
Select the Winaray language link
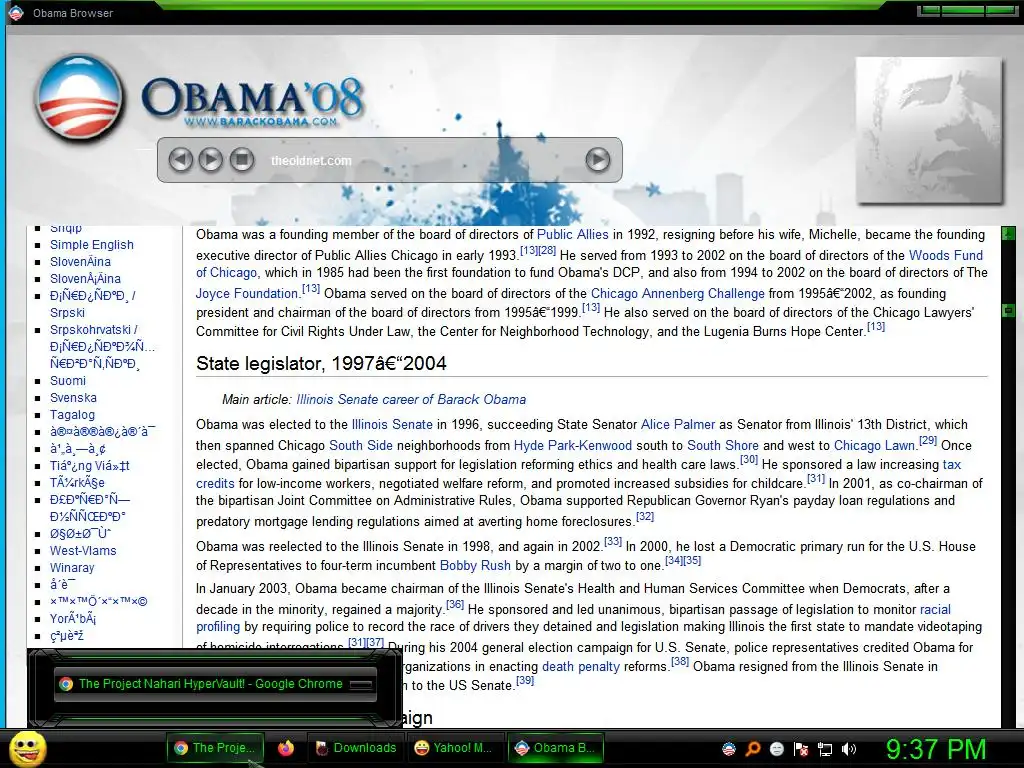pyautogui.click(x=72, y=568)
